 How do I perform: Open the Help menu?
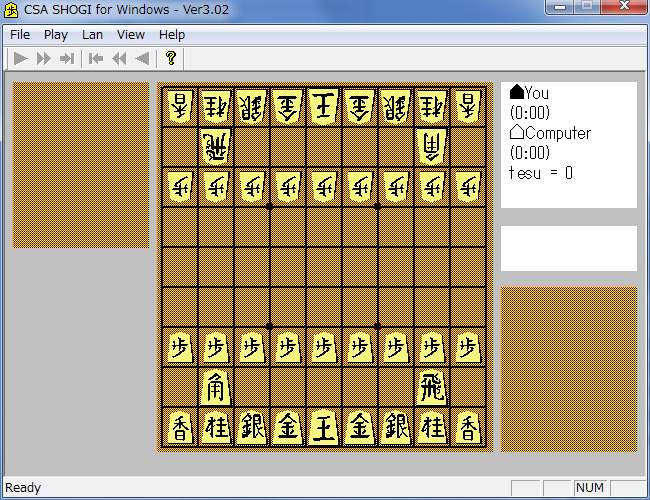[172, 35]
